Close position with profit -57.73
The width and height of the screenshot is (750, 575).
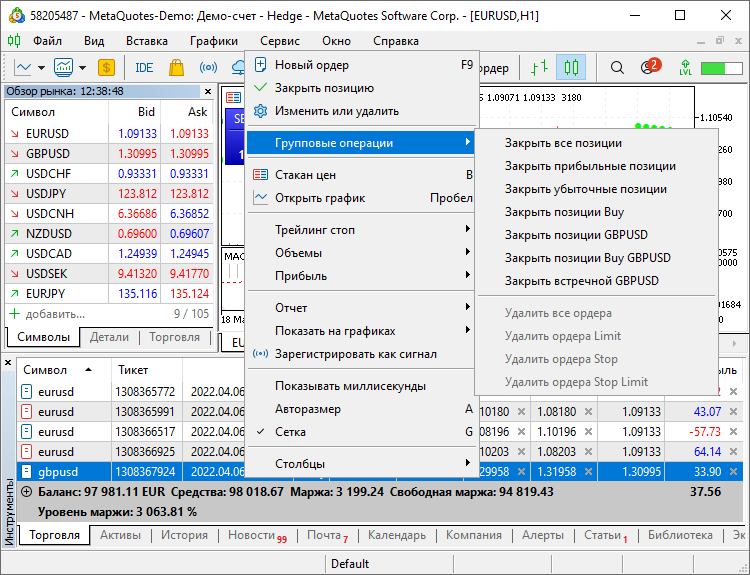click(733, 432)
